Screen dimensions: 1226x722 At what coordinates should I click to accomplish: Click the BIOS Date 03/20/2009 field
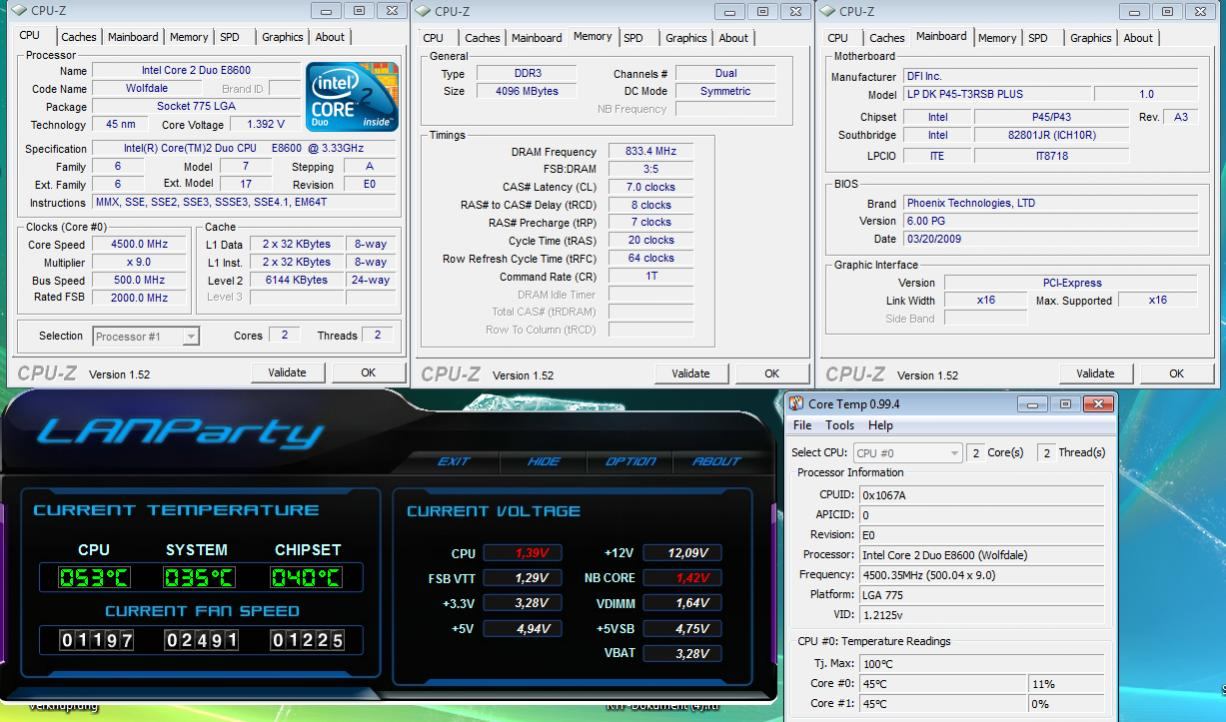pos(1051,239)
